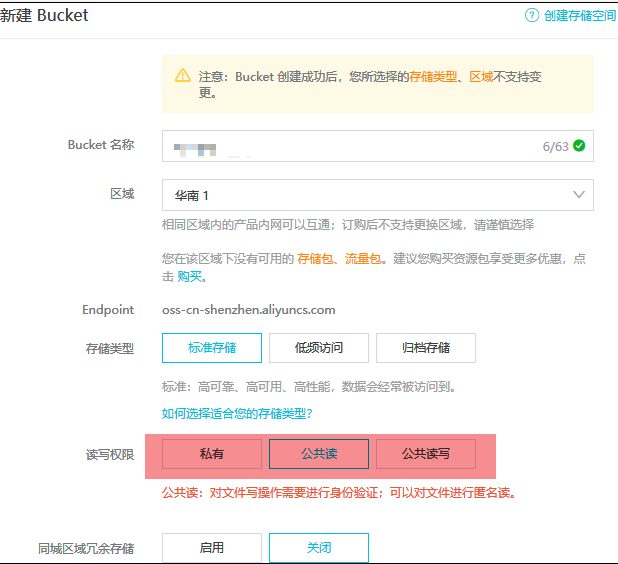The height and width of the screenshot is (564, 618).
Task: Expand region list via chevron arrow
Action: [x=579, y=194]
